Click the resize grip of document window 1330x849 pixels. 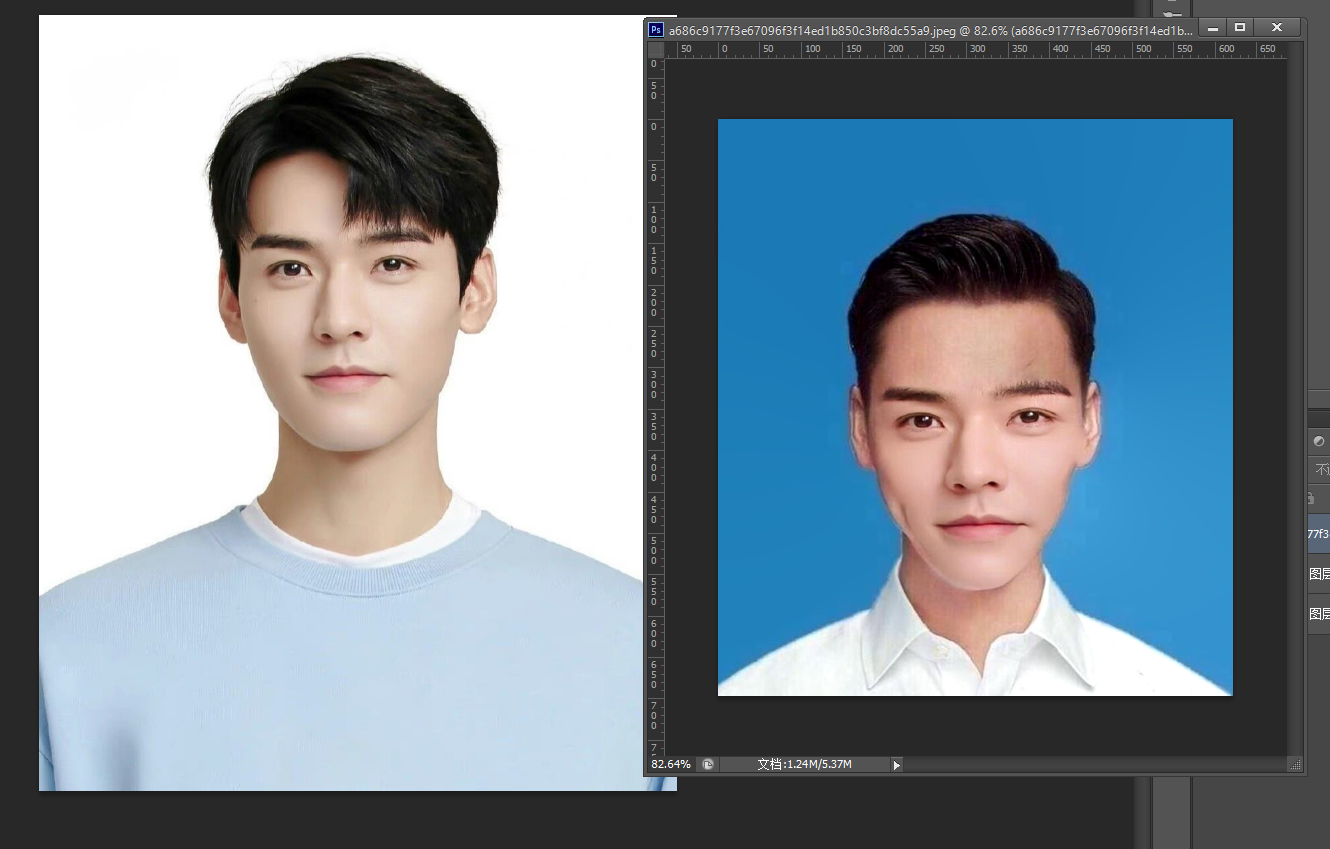(1295, 765)
